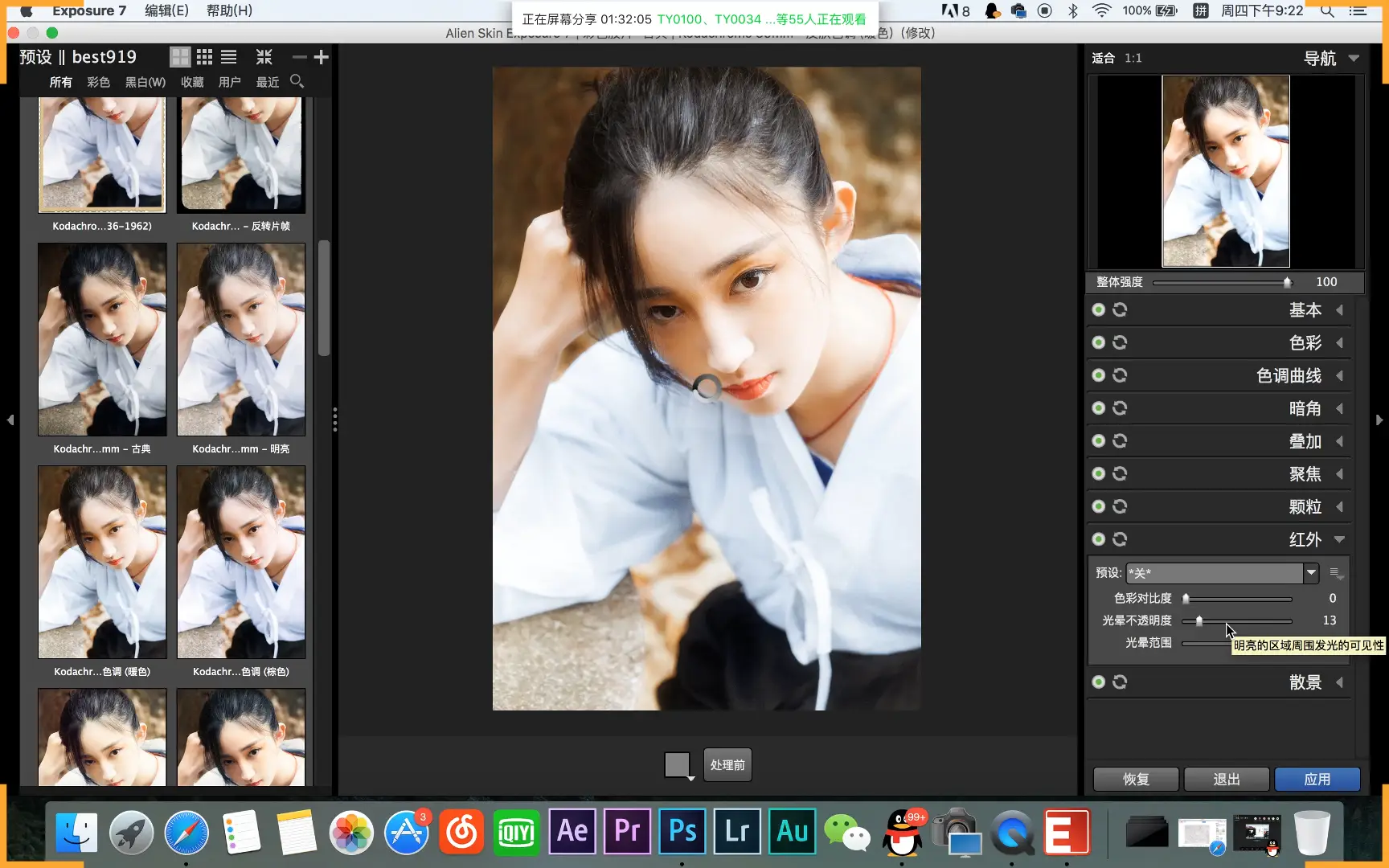This screenshot has width=1389, height=868.
Task: Select the 黑白(W) presets tab
Action: [x=145, y=82]
